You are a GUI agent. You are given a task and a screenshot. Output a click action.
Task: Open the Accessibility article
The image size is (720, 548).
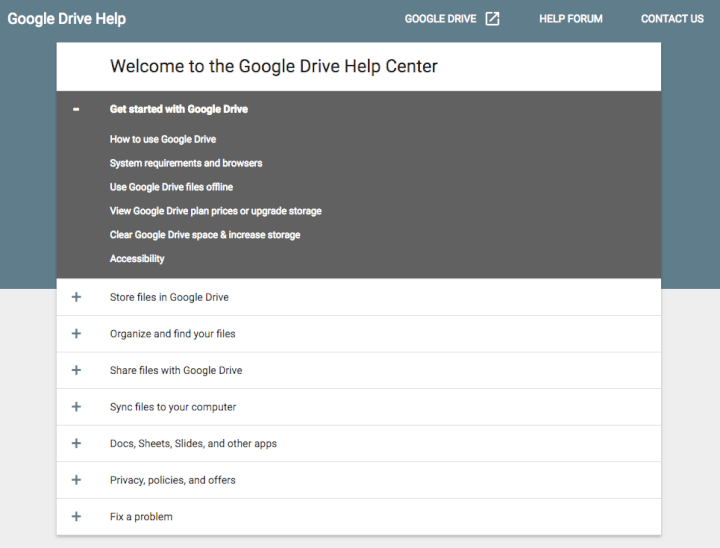pos(137,259)
